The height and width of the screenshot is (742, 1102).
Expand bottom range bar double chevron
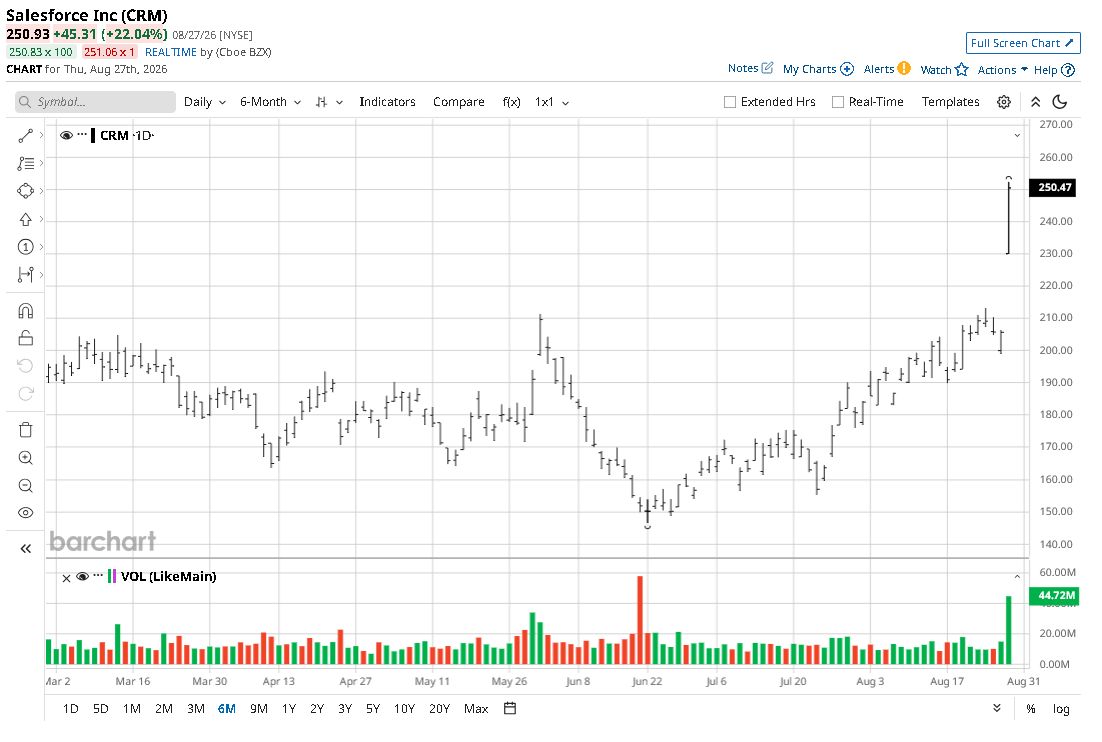click(997, 708)
